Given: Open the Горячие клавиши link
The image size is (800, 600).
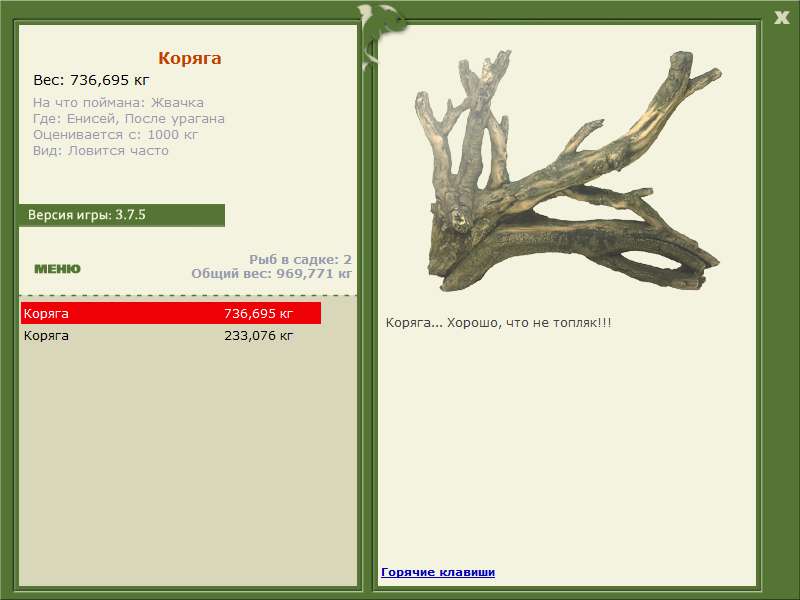Looking at the screenshot, I should point(438,572).
